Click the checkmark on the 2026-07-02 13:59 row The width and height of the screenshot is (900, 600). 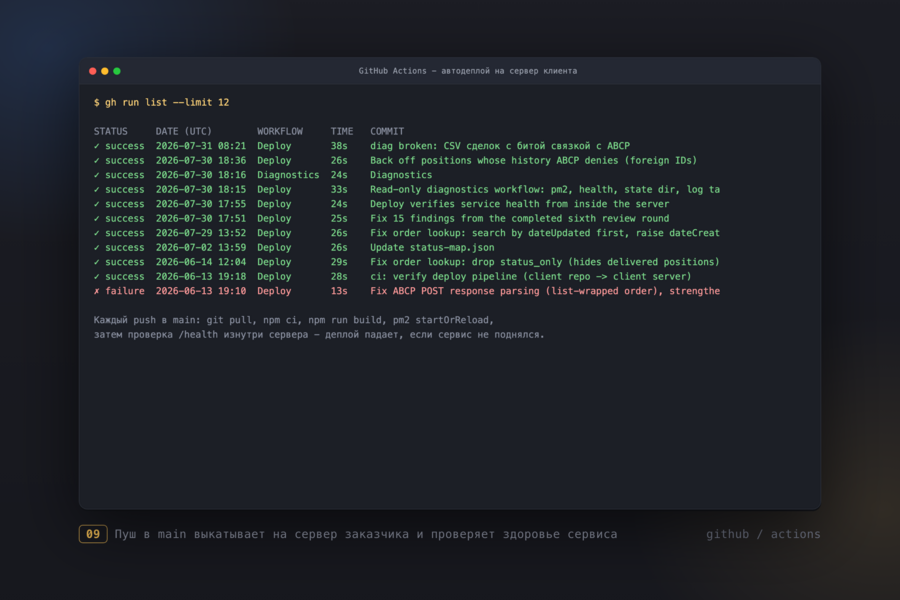[x=96, y=247]
